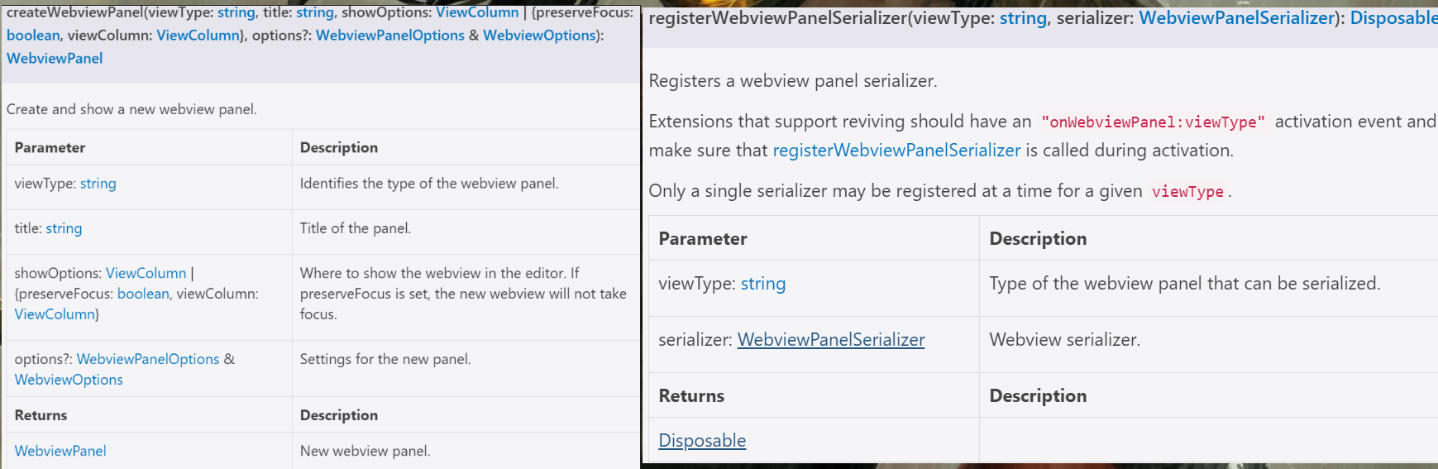Open underlined 'WebviewPanelSerializer' link in serializer row
This screenshot has height=469, width=1438.
coord(831,340)
